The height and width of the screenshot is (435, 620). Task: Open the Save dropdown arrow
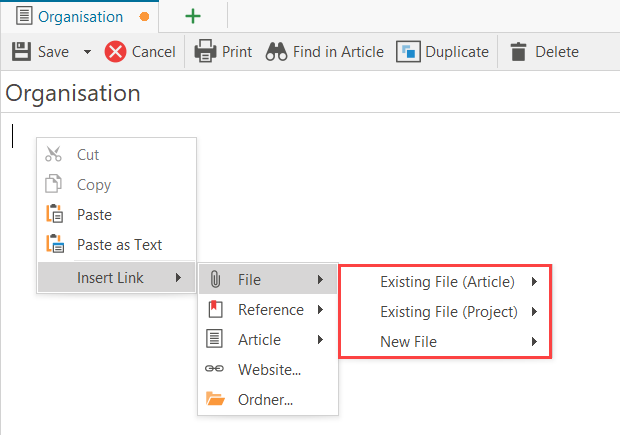point(87,52)
